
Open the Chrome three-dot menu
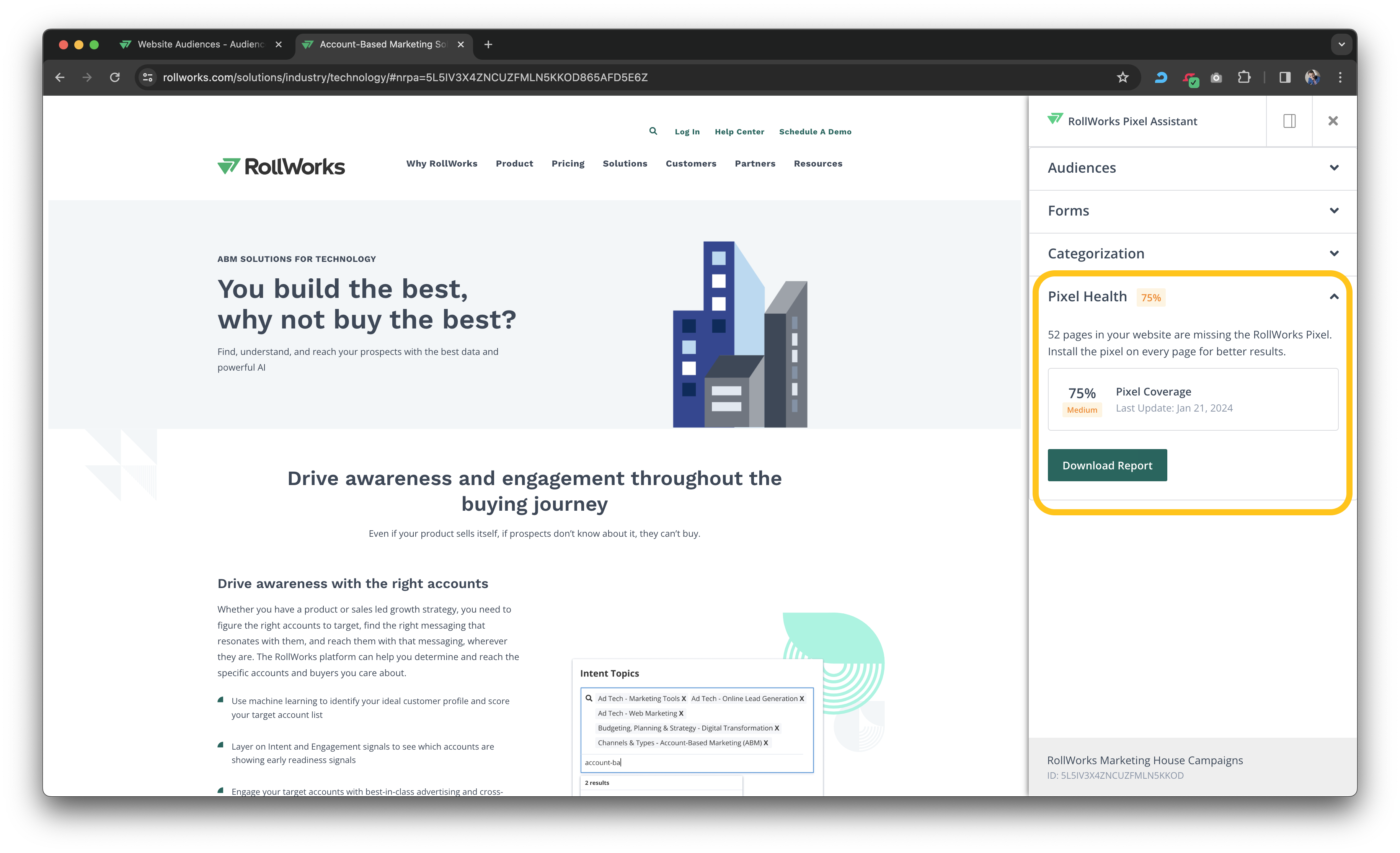coord(1340,77)
